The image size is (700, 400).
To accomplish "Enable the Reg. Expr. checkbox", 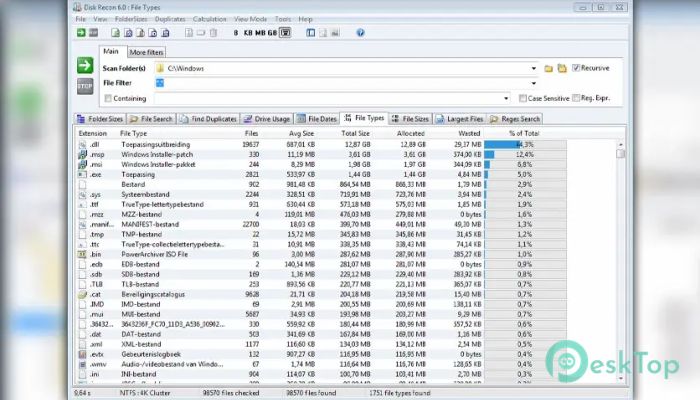I will 576,98.
